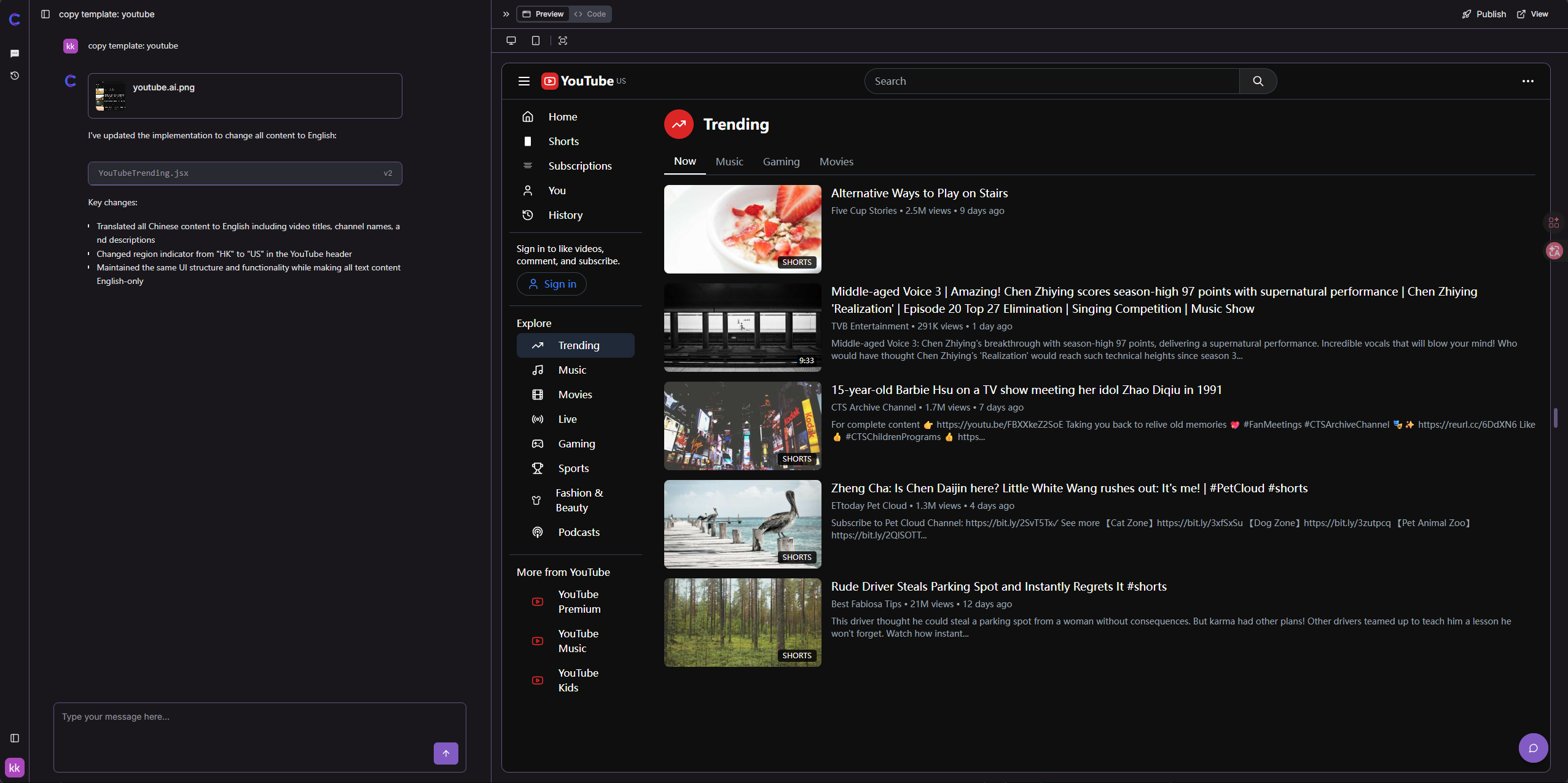Select the Music tab under Trending
The image size is (1568, 783).
(729, 162)
